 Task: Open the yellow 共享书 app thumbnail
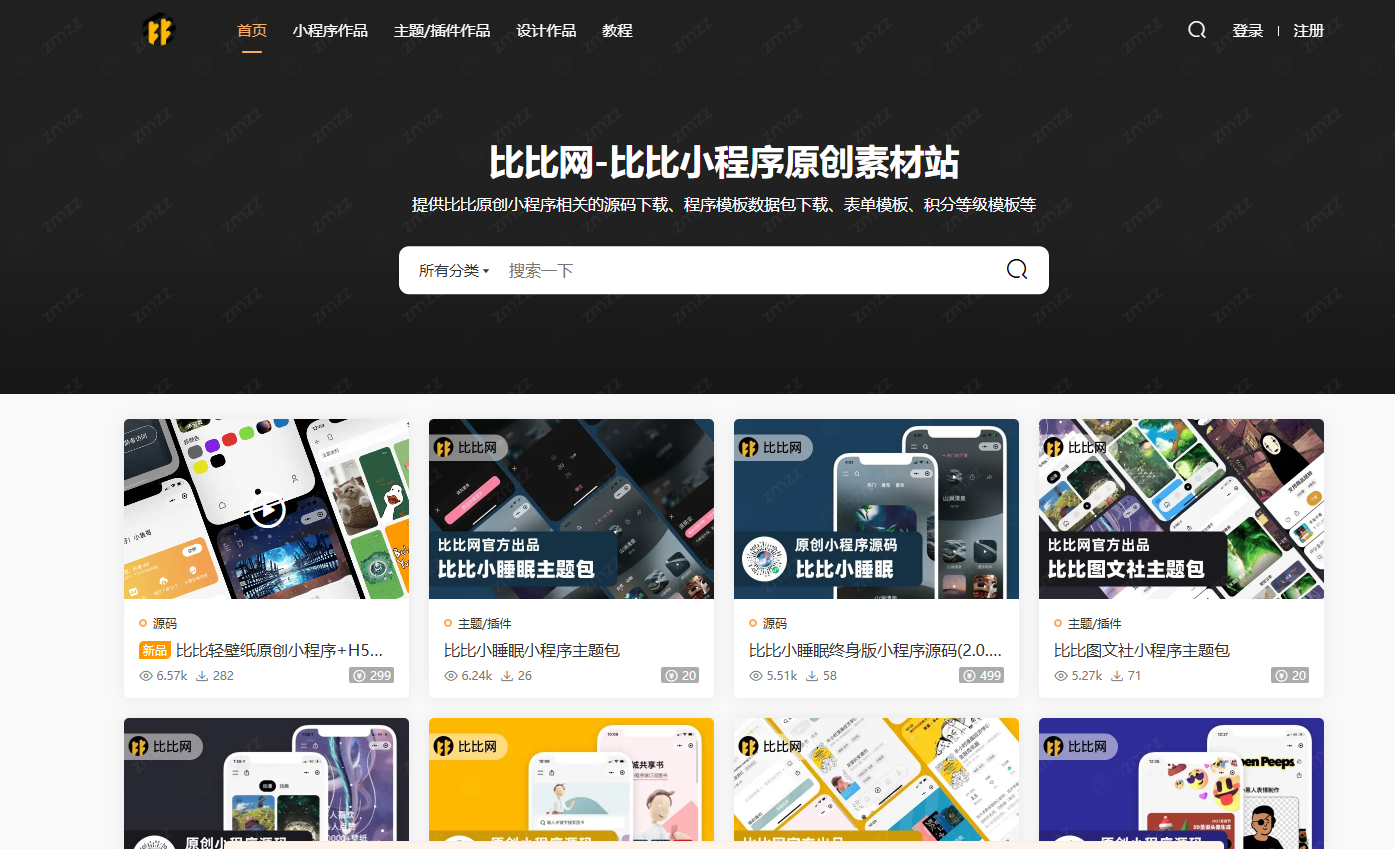coord(571,783)
